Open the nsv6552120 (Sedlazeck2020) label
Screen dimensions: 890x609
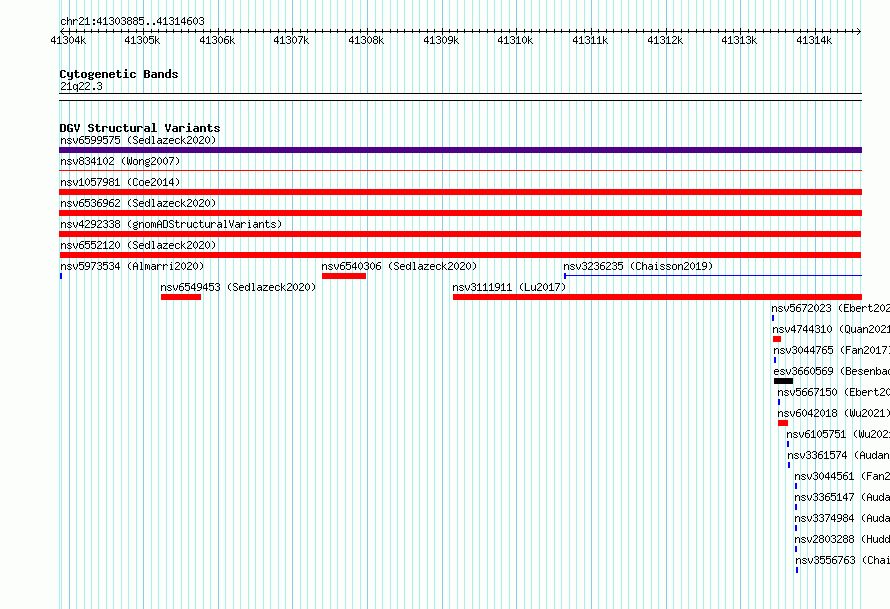pyautogui.click(x=138, y=245)
